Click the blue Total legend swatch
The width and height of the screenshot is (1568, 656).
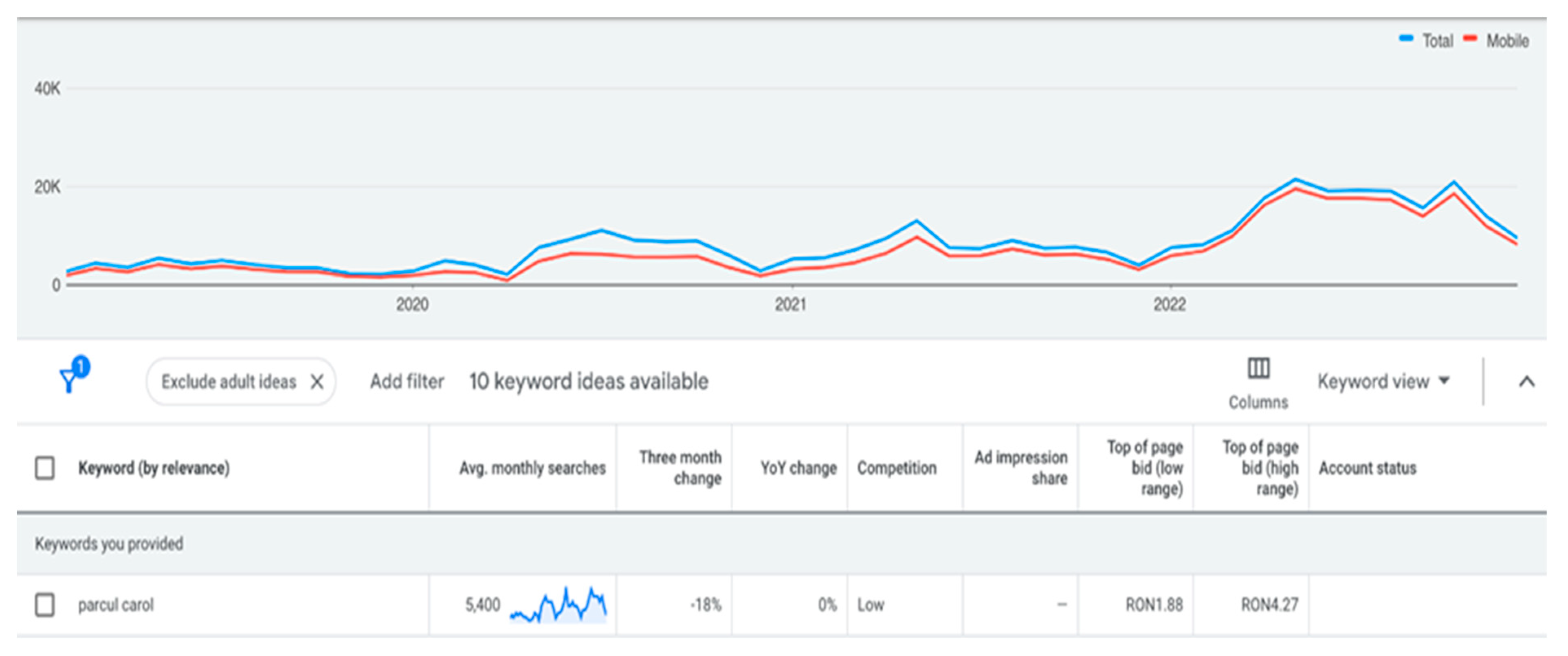pyautogui.click(x=1405, y=39)
